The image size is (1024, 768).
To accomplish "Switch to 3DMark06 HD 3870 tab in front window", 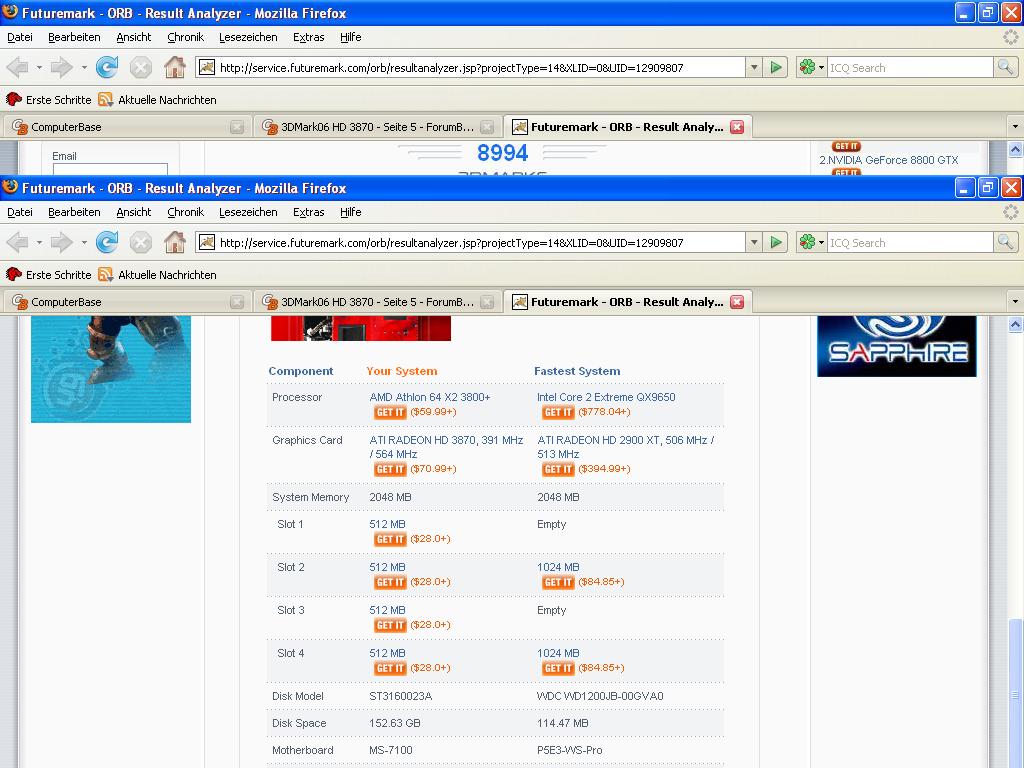I will tap(377, 302).
